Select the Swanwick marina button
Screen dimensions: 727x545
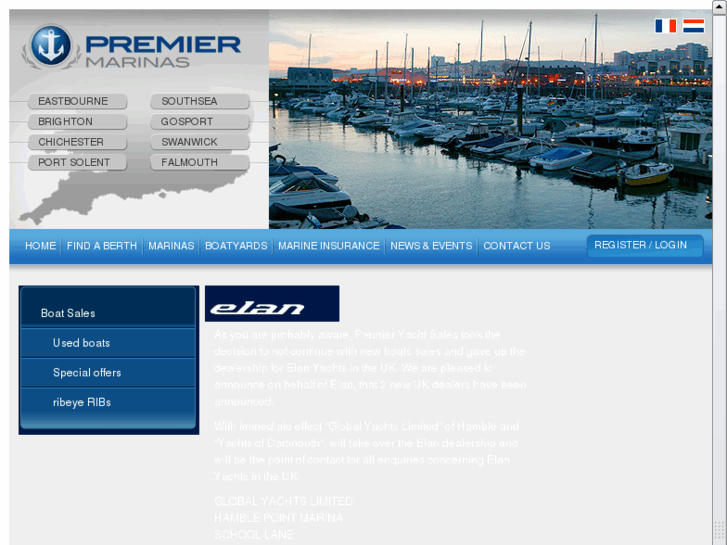click(x=200, y=142)
